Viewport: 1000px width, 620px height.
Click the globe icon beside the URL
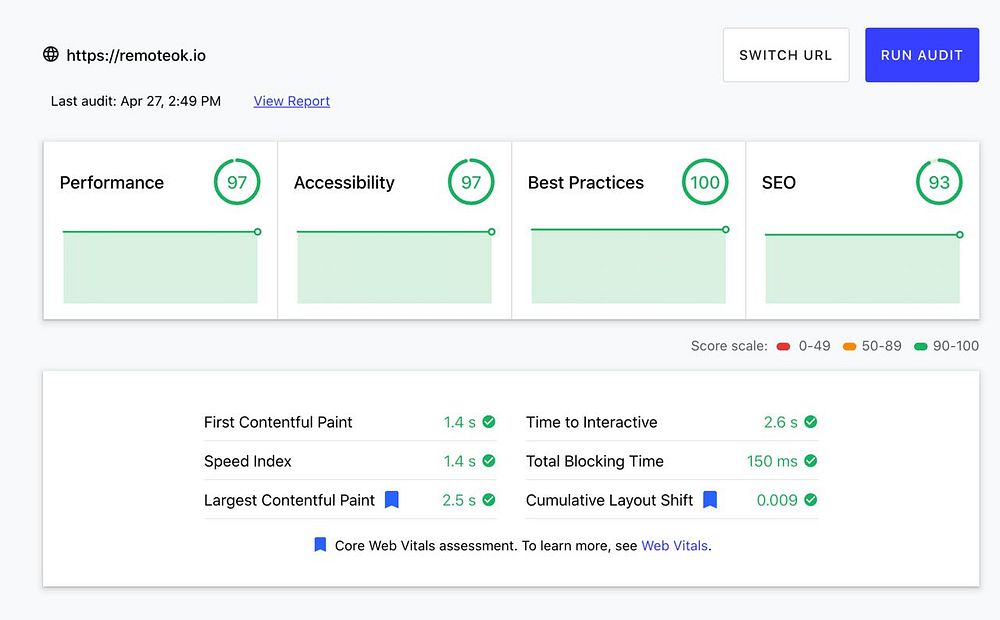tap(51, 54)
